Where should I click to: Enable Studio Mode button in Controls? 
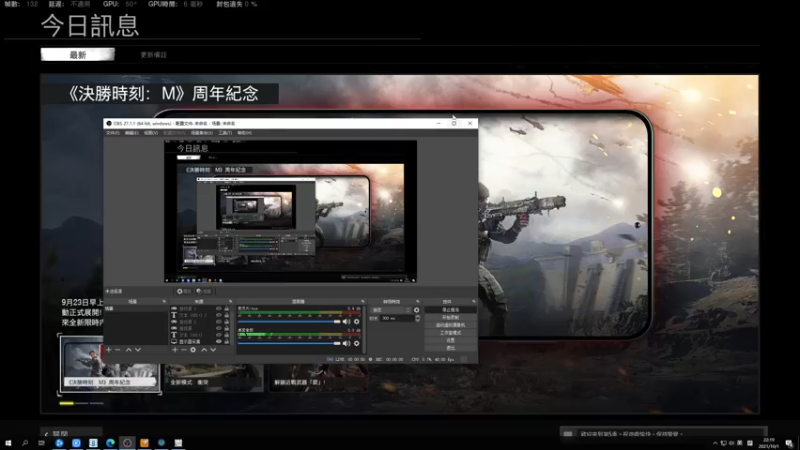pyautogui.click(x=451, y=333)
